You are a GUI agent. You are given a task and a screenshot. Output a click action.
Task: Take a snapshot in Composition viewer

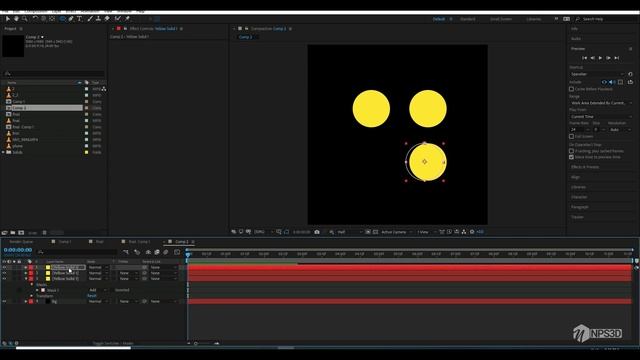(x=317, y=232)
